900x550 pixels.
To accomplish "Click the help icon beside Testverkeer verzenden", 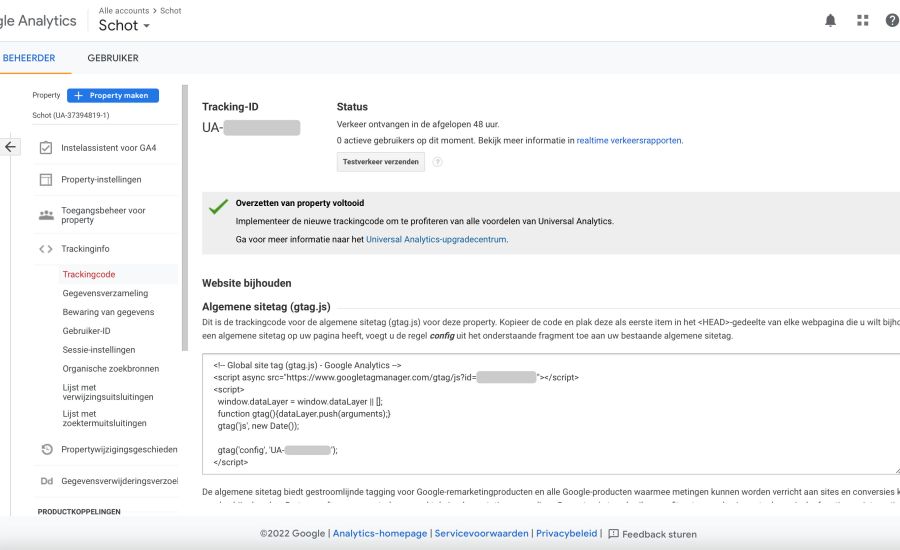I will coord(437,162).
